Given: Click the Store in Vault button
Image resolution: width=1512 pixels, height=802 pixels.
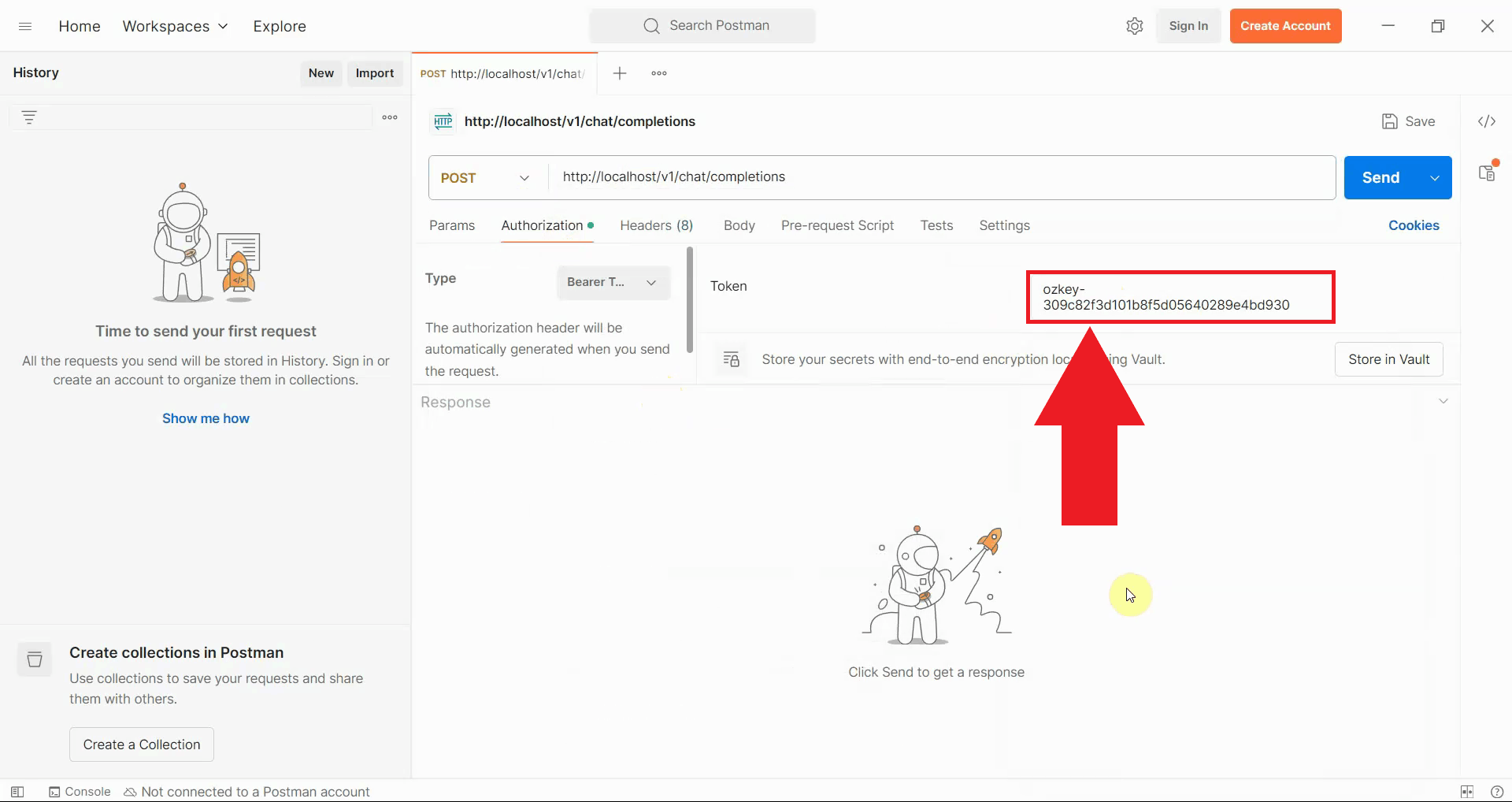Looking at the screenshot, I should pos(1388,359).
